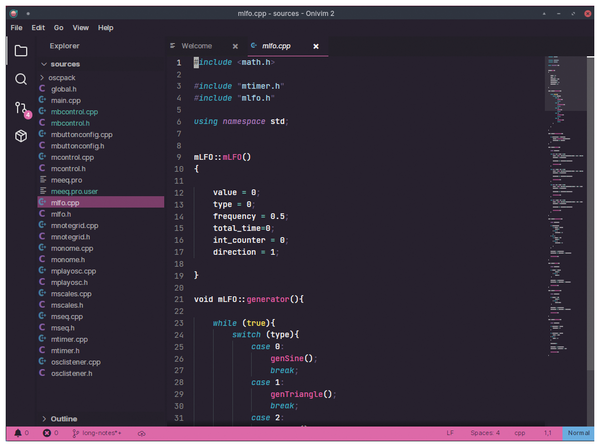
Task: Click line number 21 in the gutter
Action: [x=179, y=299]
